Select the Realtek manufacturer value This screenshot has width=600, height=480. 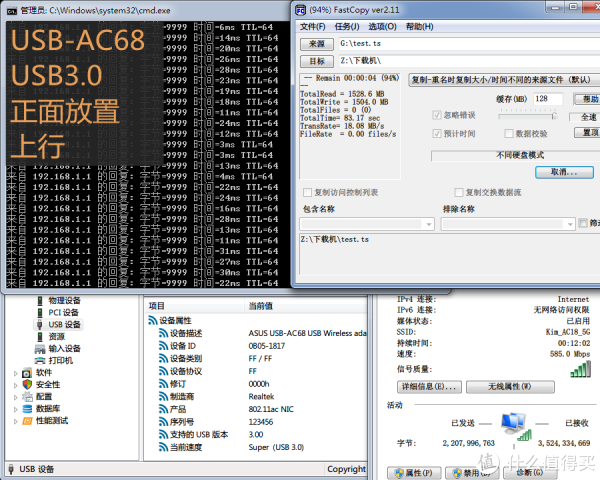pyautogui.click(x=261, y=397)
